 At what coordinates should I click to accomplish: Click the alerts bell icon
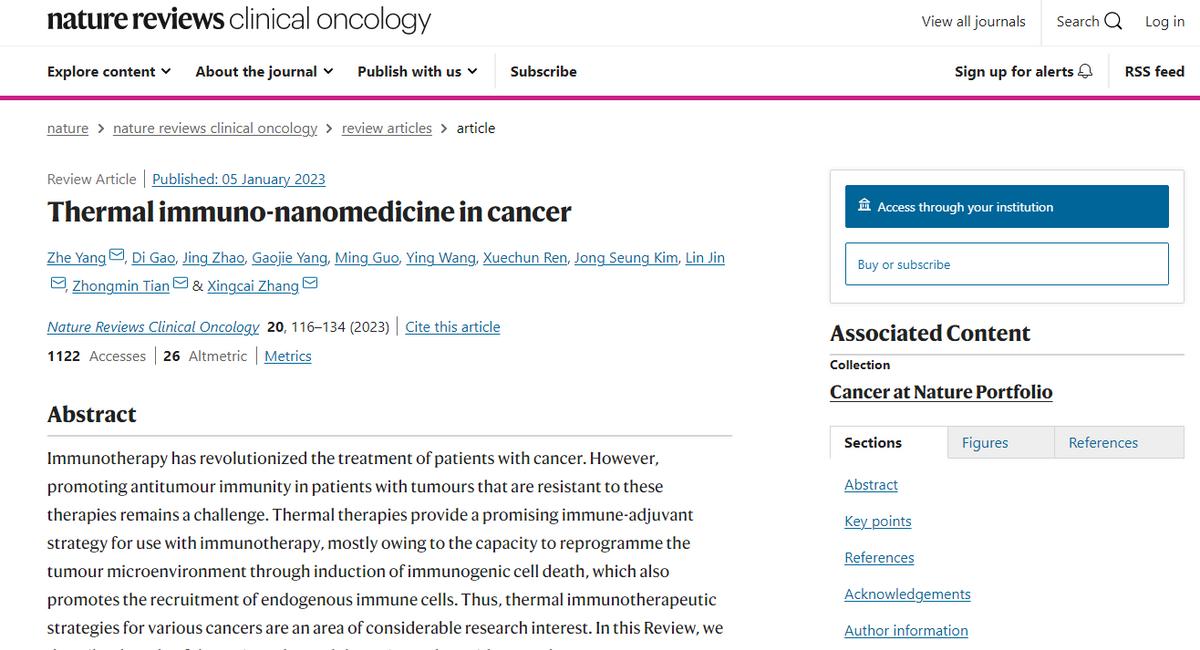[1085, 72]
